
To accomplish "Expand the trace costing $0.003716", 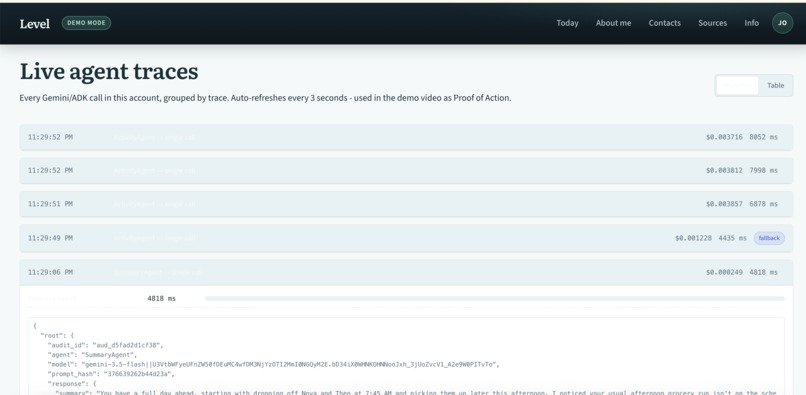I will 406,137.
